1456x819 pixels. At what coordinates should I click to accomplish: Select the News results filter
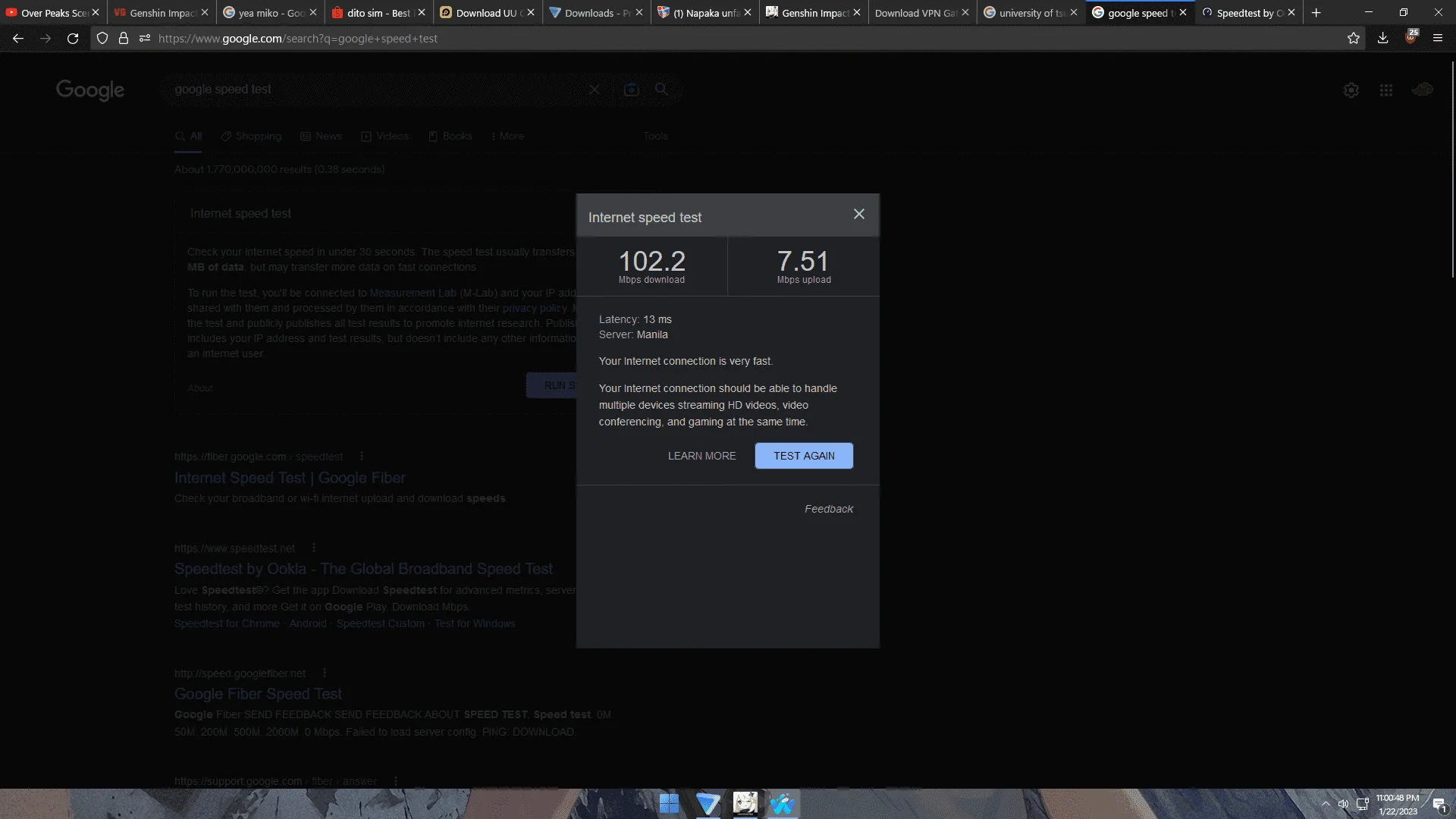pos(322,136)
